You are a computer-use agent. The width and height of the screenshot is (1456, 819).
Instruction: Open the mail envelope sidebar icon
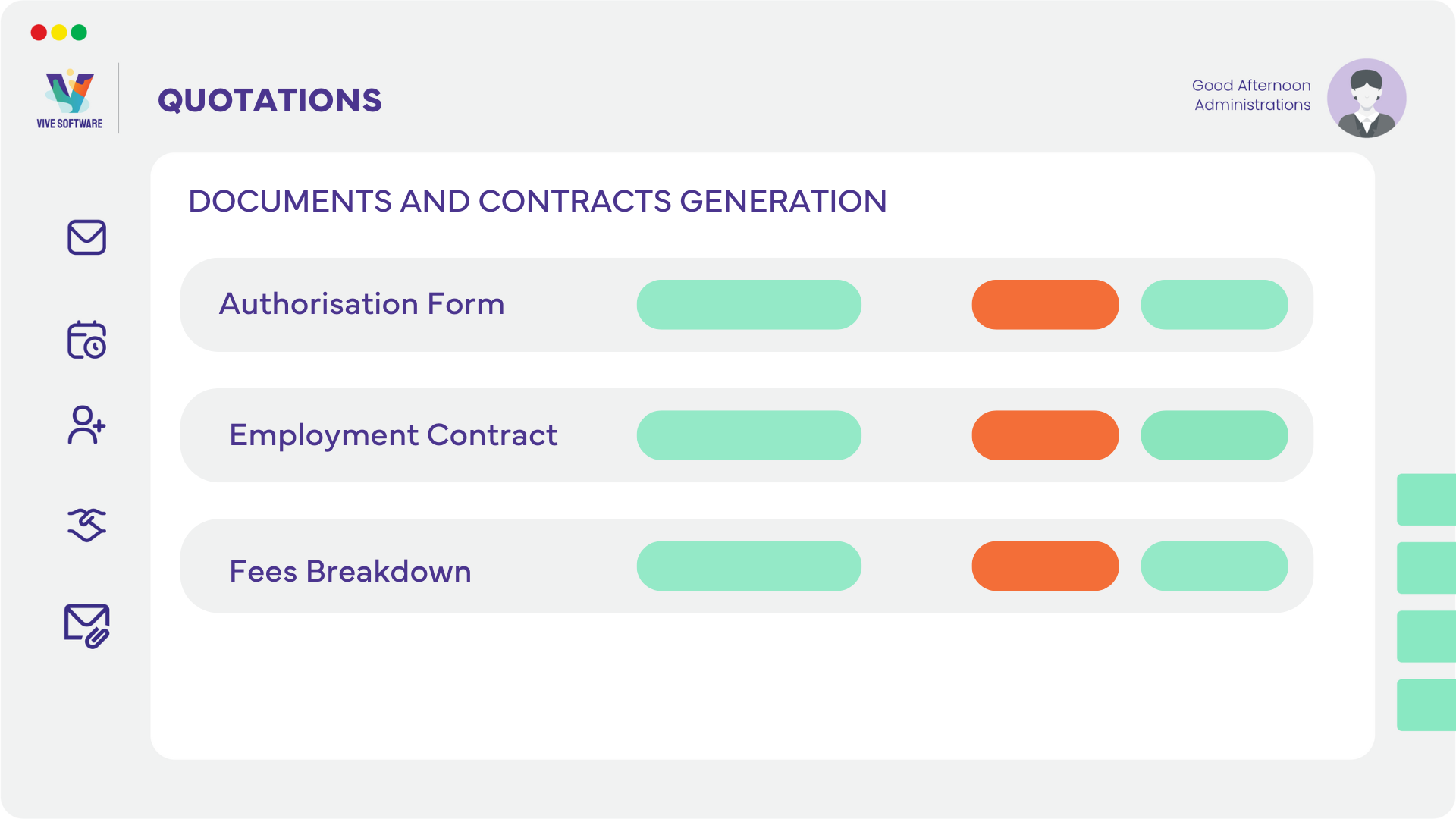[x=86, y=237]
